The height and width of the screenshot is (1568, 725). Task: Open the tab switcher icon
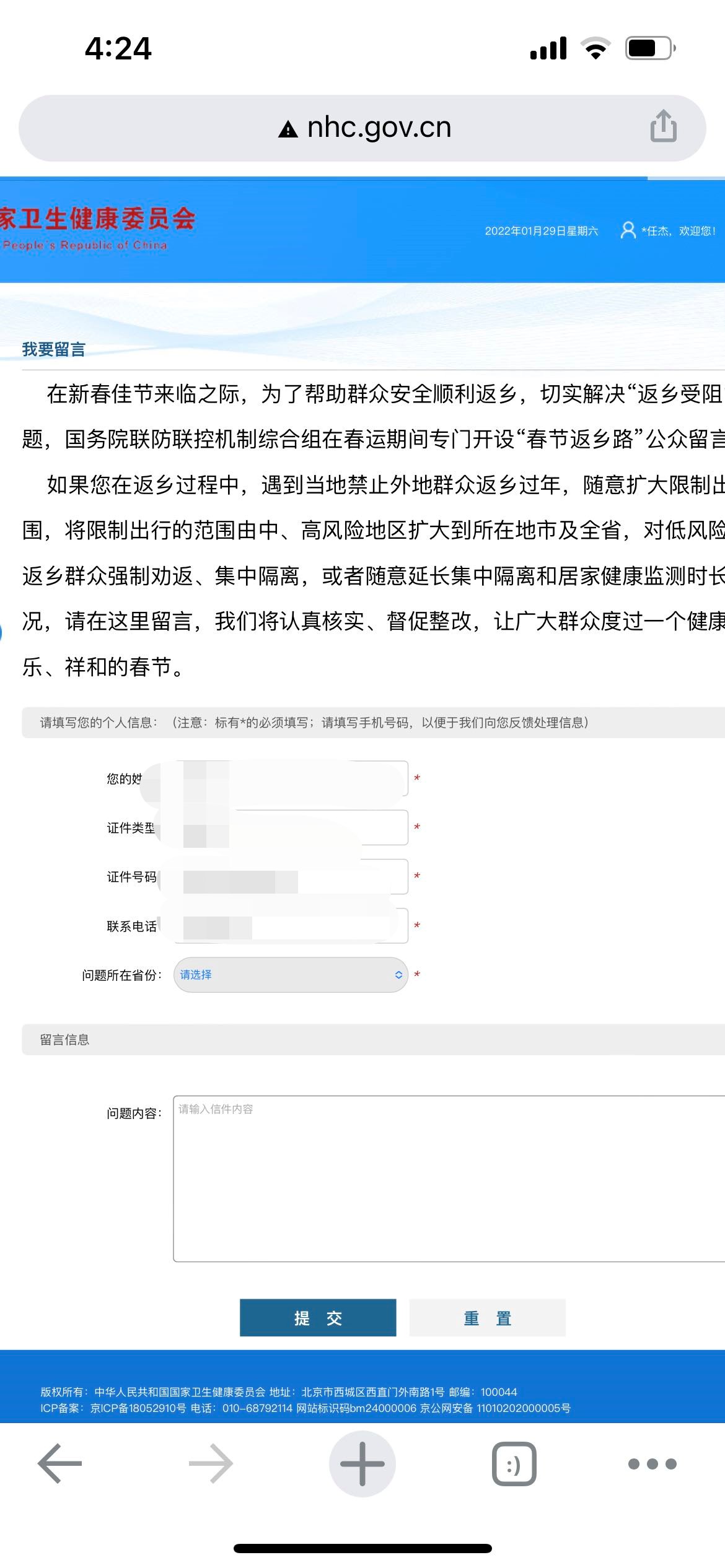[x=514, y=1464]
